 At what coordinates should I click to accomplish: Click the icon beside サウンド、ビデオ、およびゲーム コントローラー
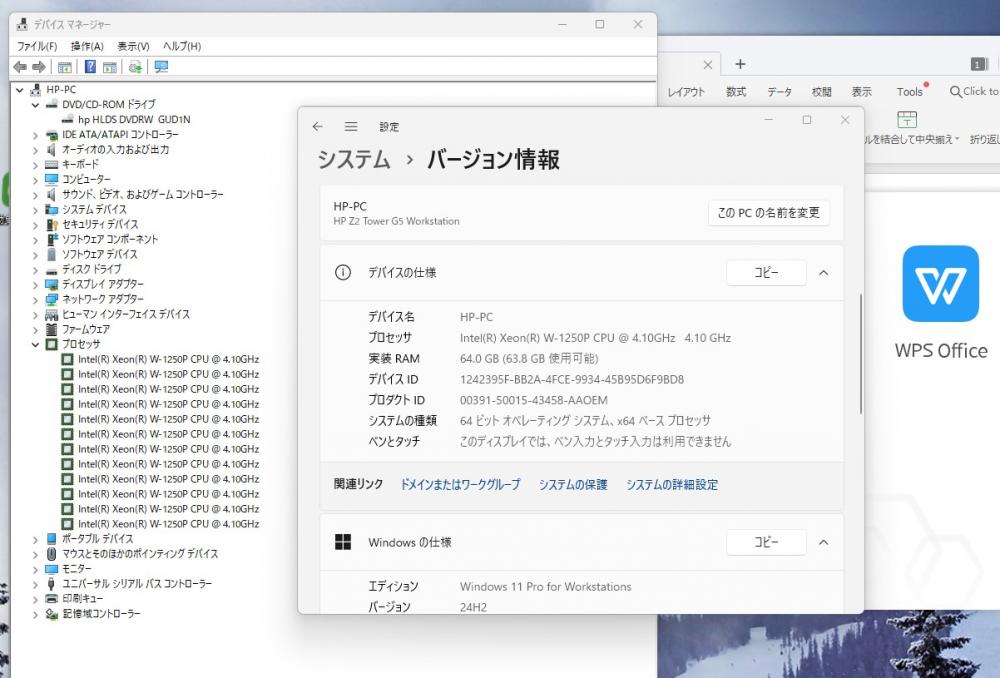pos(52,194)
